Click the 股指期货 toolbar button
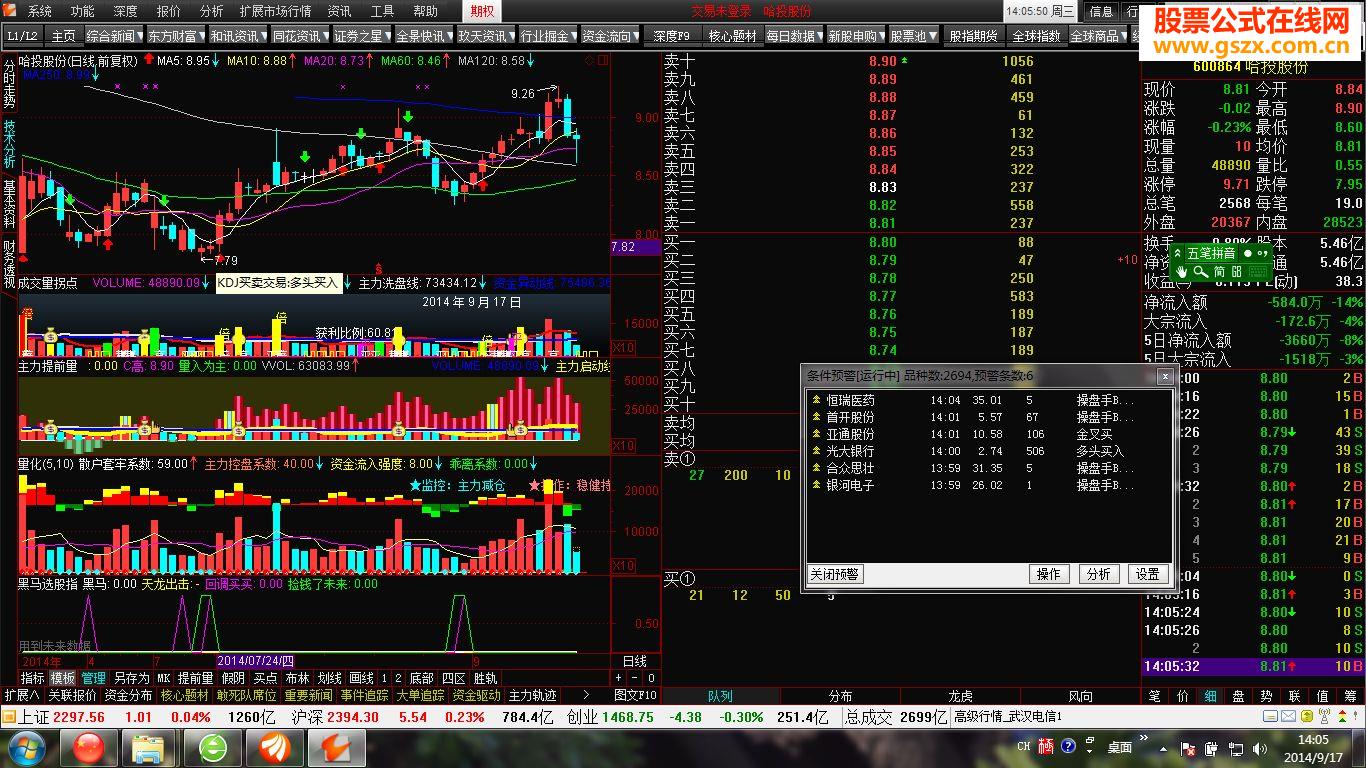 pyautogui.click(x=973, y=36)
